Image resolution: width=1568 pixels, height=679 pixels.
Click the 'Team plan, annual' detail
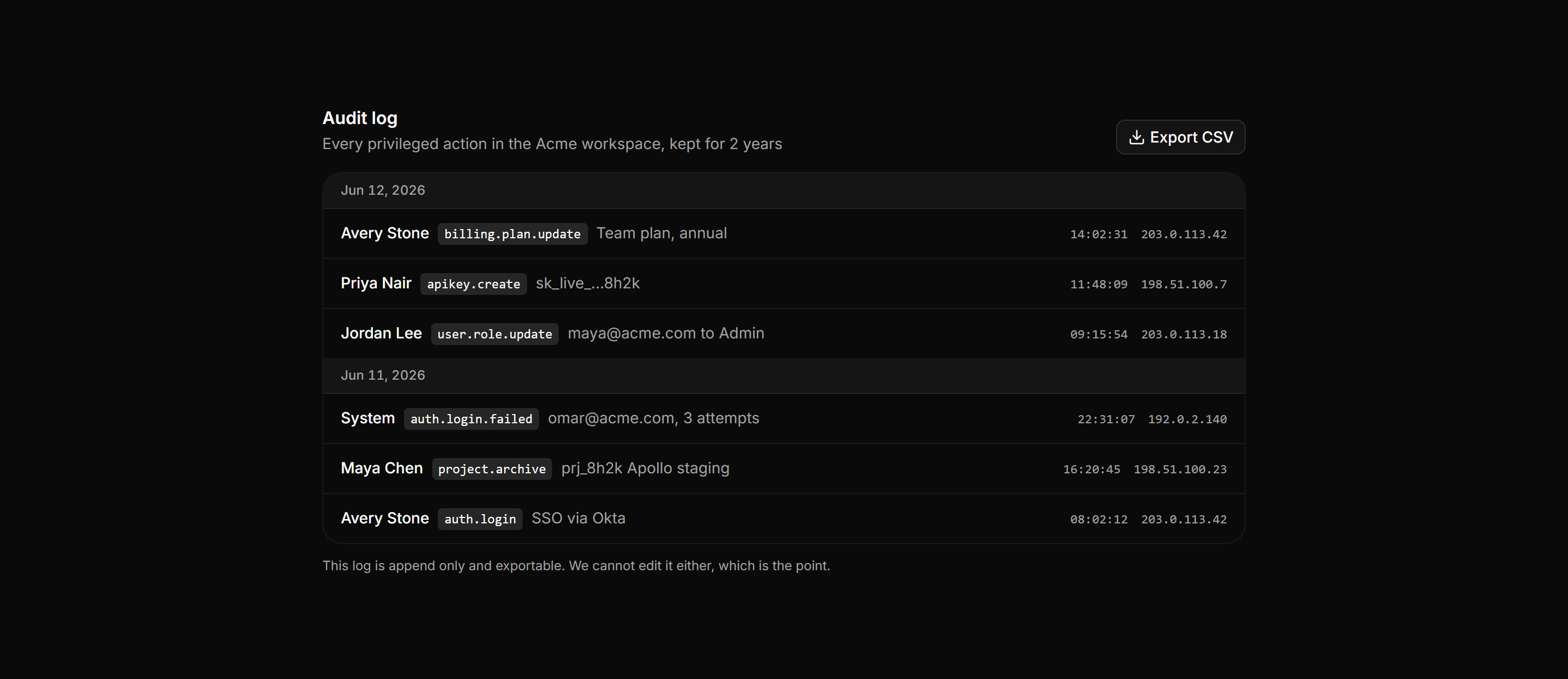(661, 233)
